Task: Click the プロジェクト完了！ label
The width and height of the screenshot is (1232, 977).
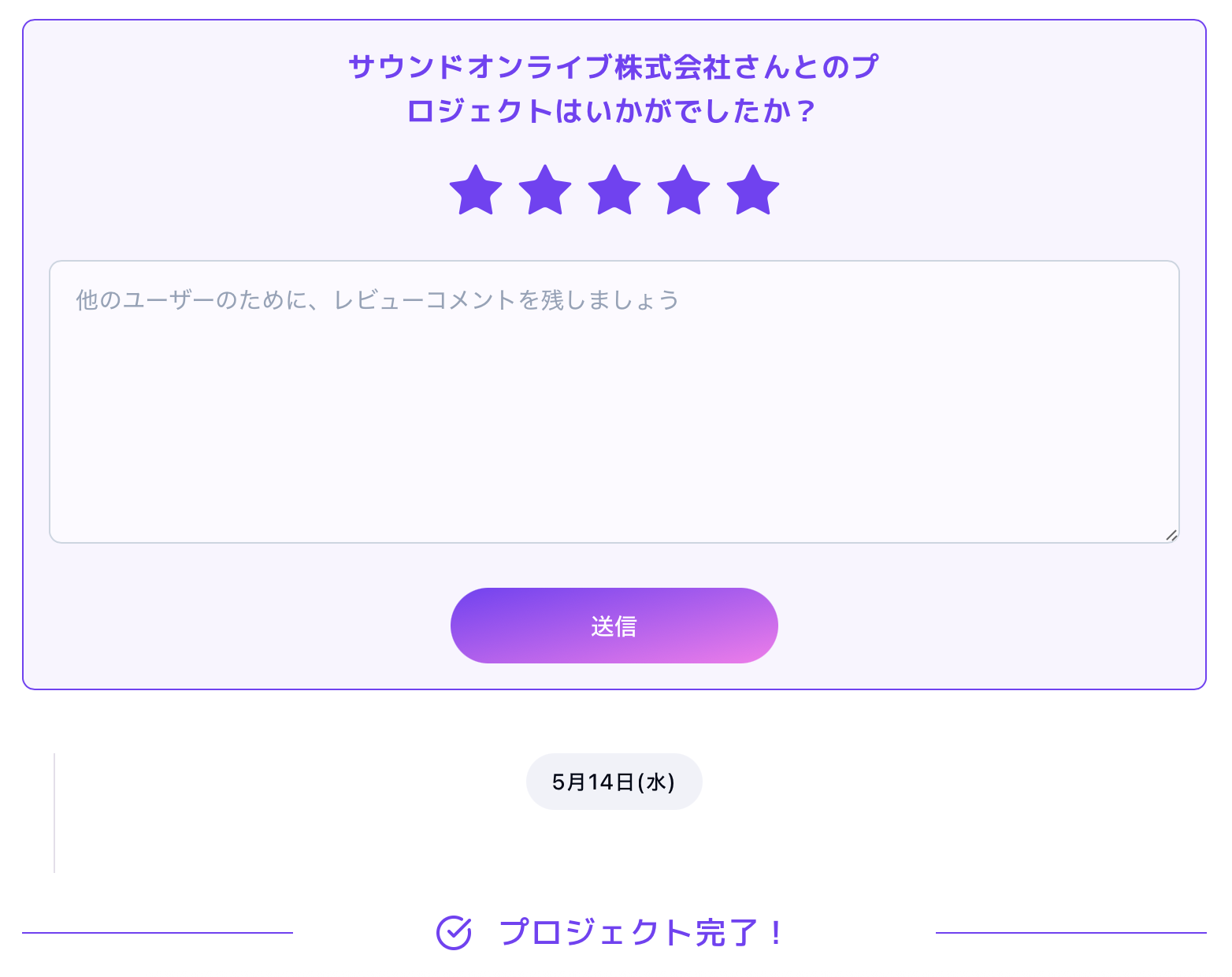Action: [641, 933]
